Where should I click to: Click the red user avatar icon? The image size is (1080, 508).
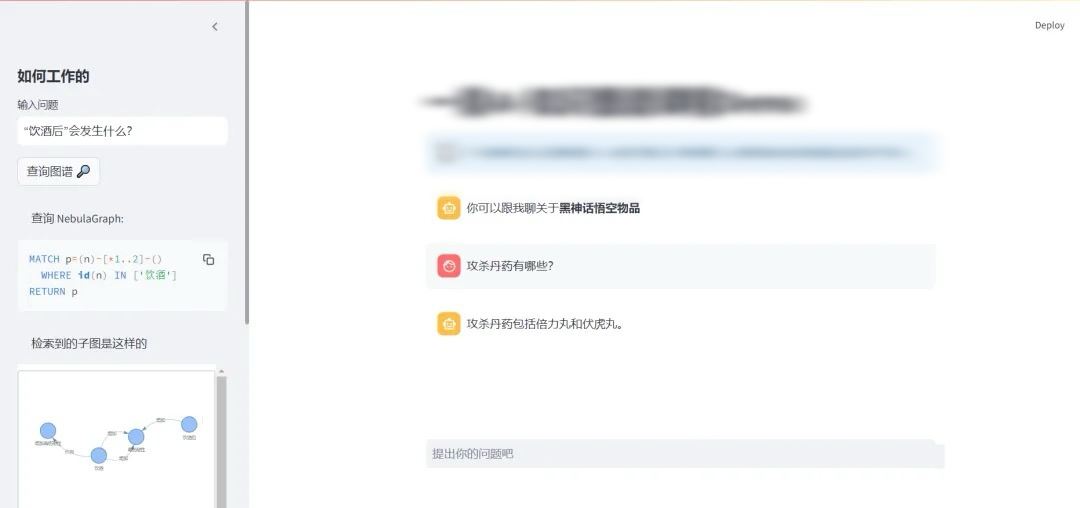click(448, 266)
